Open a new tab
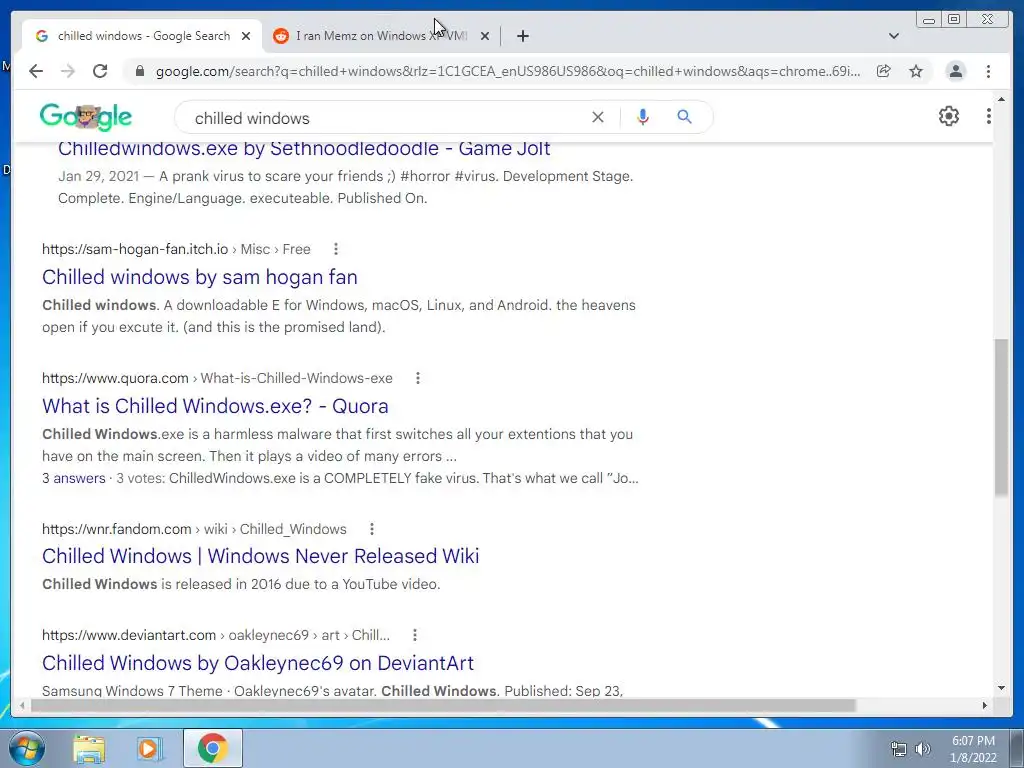 point(522,36)
